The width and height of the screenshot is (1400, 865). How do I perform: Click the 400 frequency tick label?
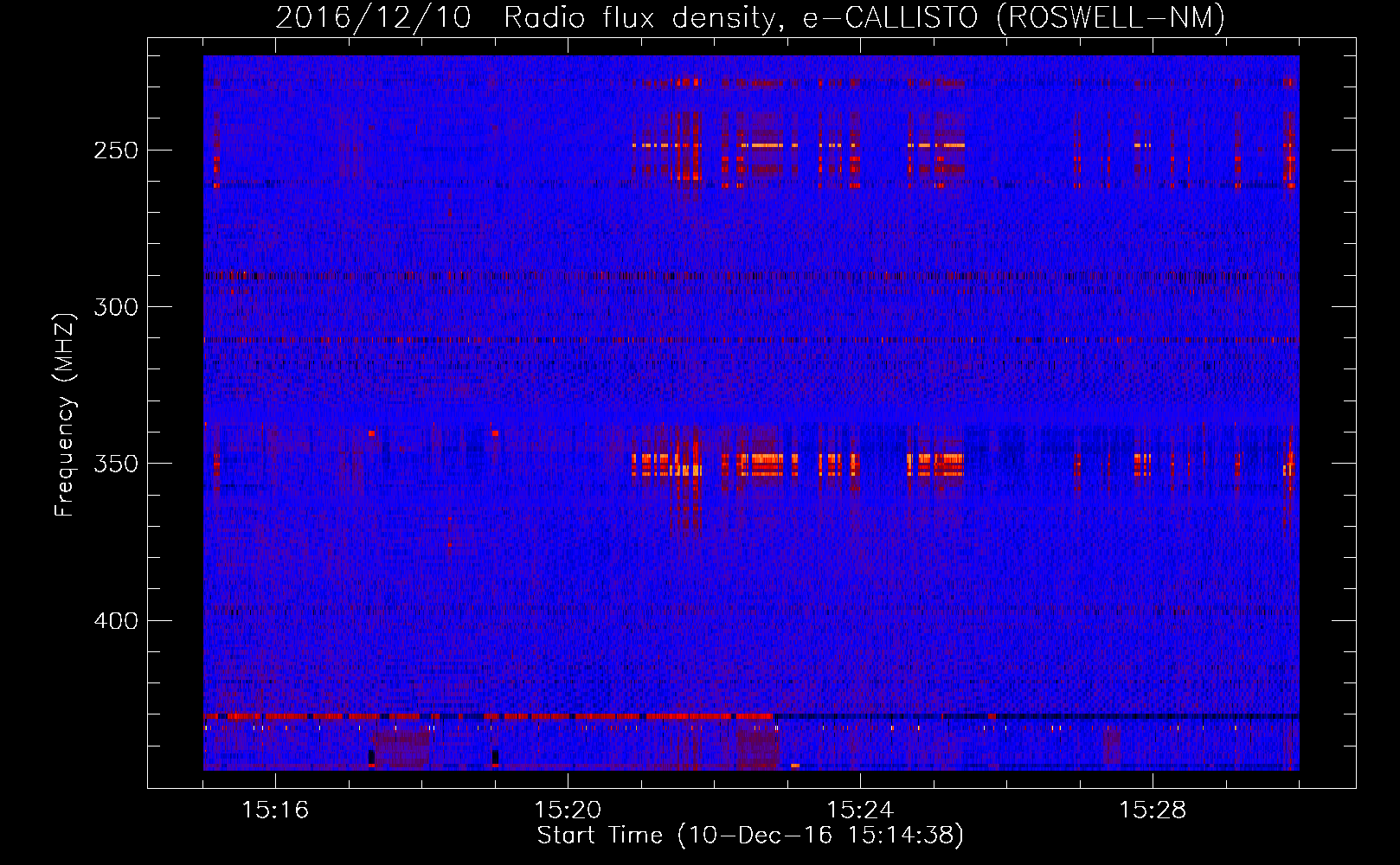pos(116,621)
